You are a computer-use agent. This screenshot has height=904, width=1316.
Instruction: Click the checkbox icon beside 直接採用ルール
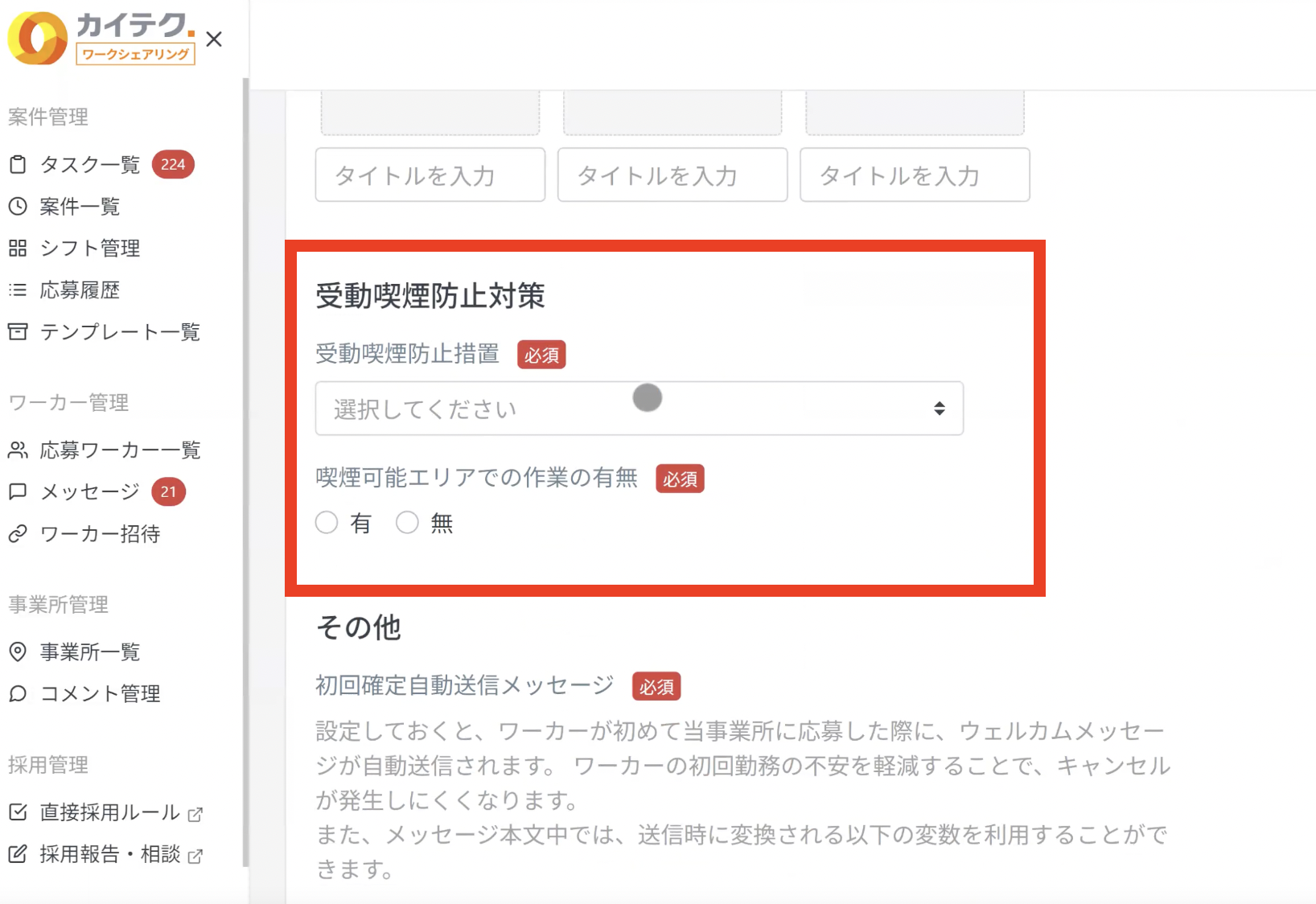pos(18,812)
